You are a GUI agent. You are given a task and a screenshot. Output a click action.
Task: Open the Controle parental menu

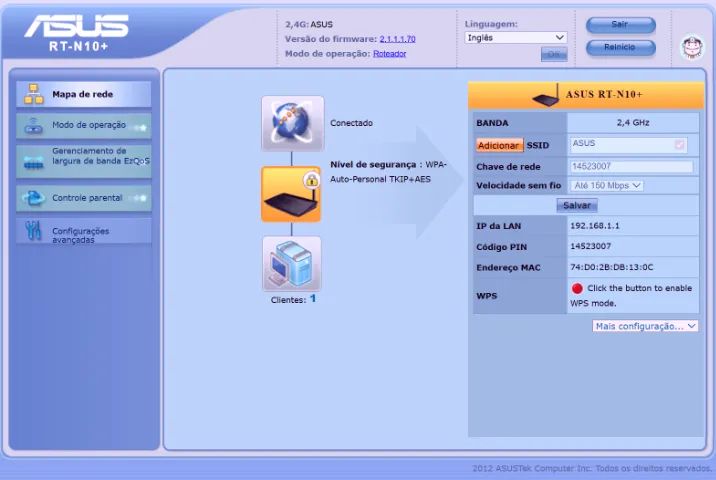[x=84, y=198]
